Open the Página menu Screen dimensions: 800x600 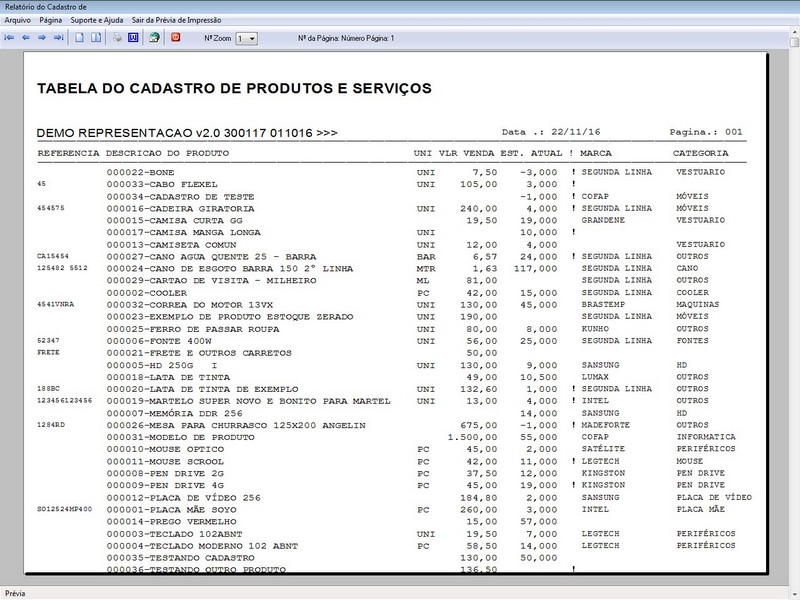coord(51,19)
